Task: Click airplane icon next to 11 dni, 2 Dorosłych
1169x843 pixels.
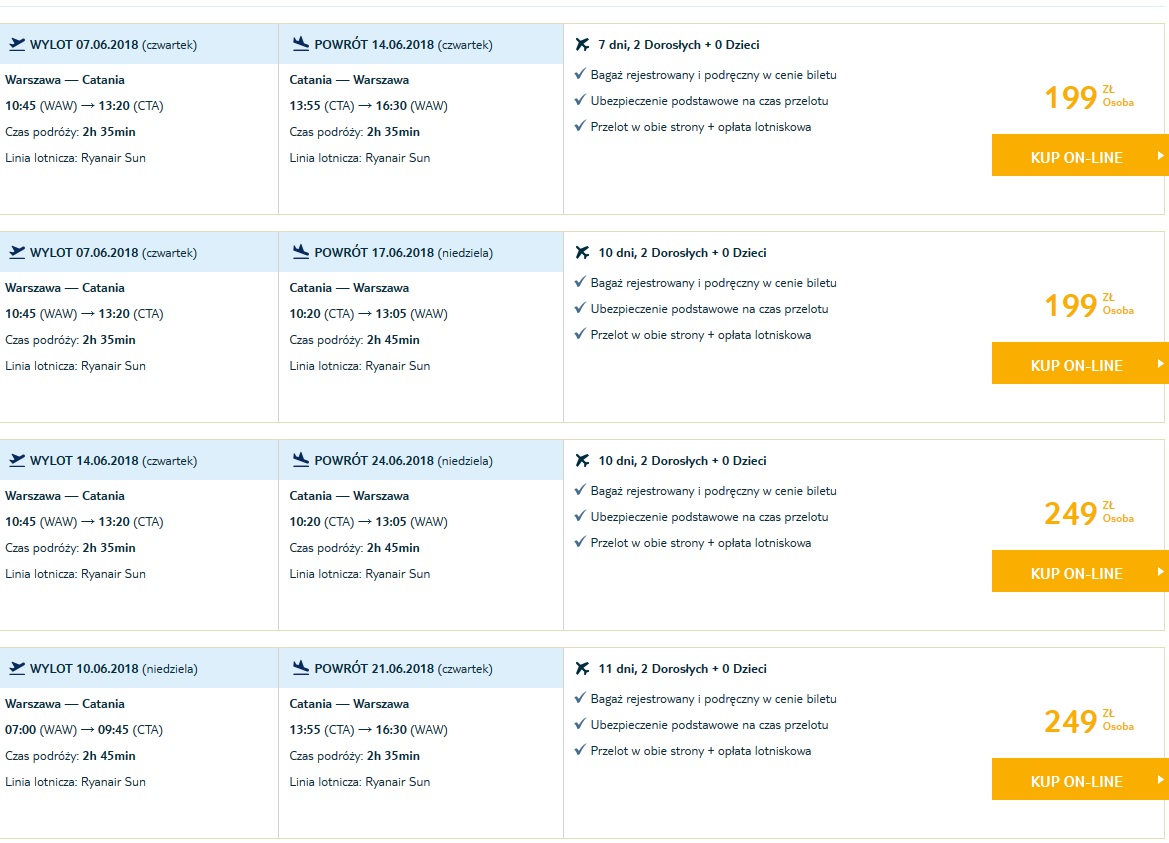Action: click(x=582, y=669)
